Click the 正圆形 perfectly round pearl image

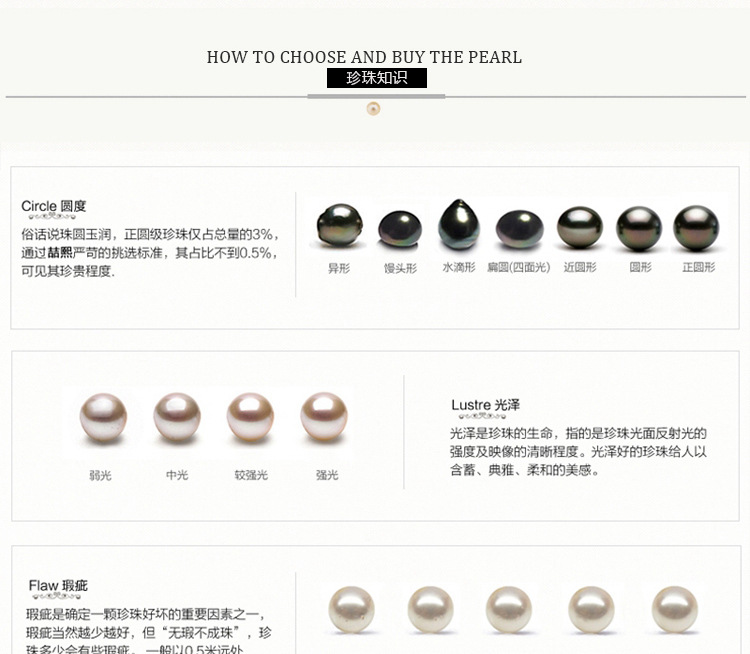[x=696, y=228]
